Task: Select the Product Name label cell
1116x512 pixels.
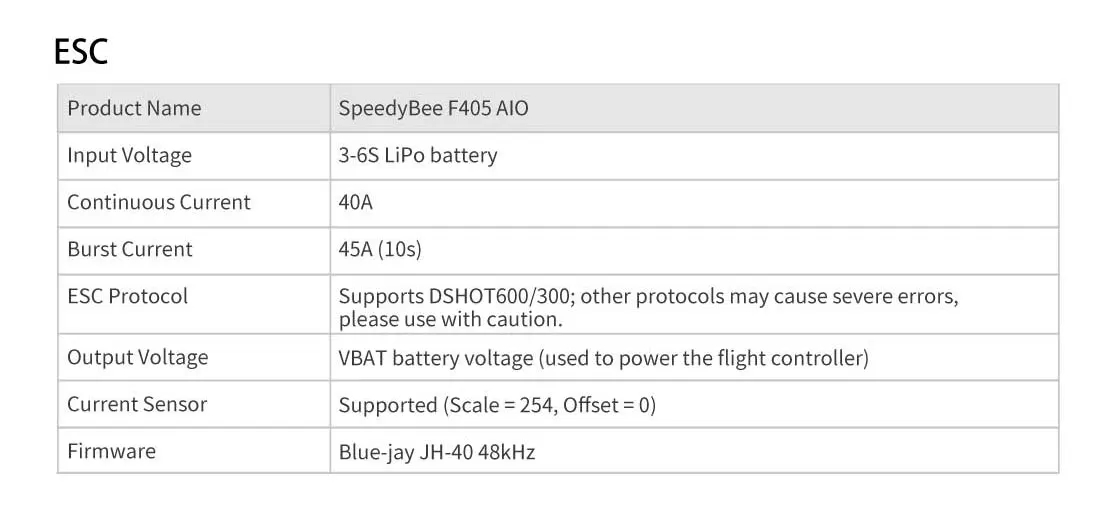Action: point(134,108)
